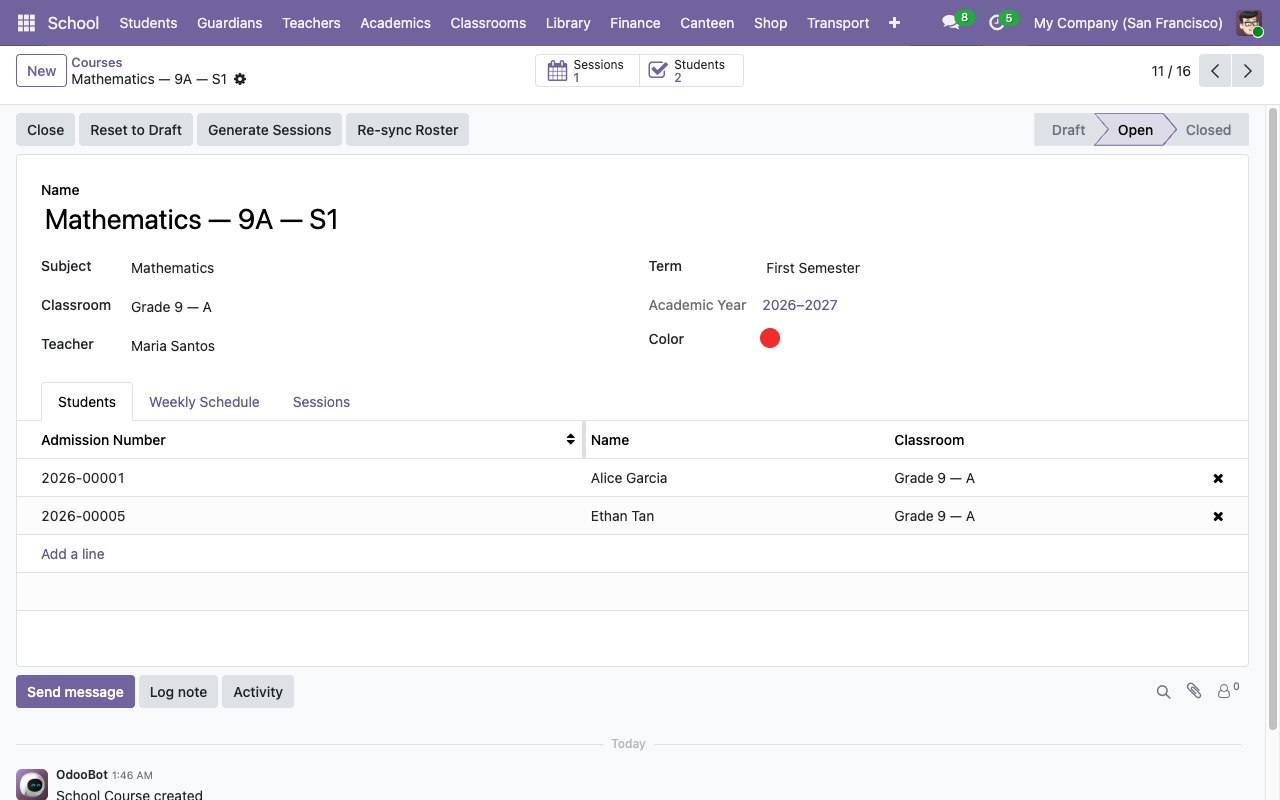Remove Ethan Tan row with X icon
This screenshot has width=1280, height=800.
[1218, 516]
